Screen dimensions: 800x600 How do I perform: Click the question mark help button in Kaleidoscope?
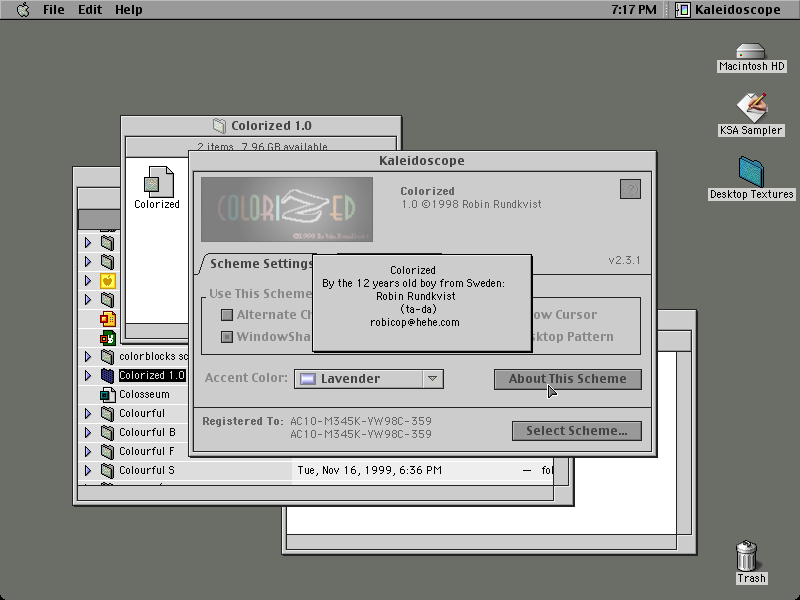[x=630, y=189]
